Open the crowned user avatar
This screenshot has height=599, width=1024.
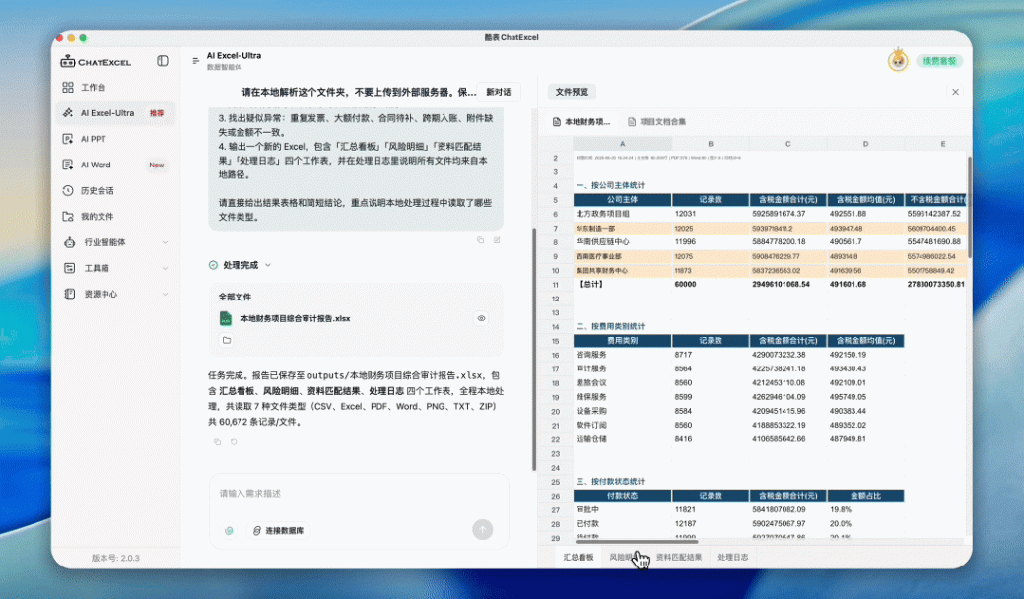coord(899,61)
